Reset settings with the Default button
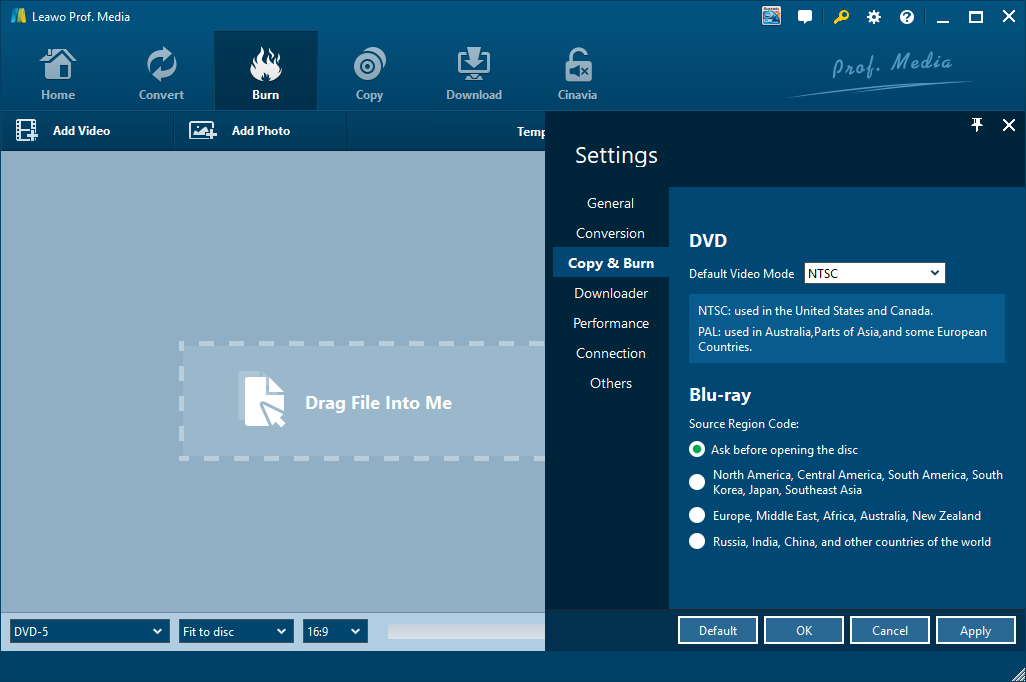 717,630
